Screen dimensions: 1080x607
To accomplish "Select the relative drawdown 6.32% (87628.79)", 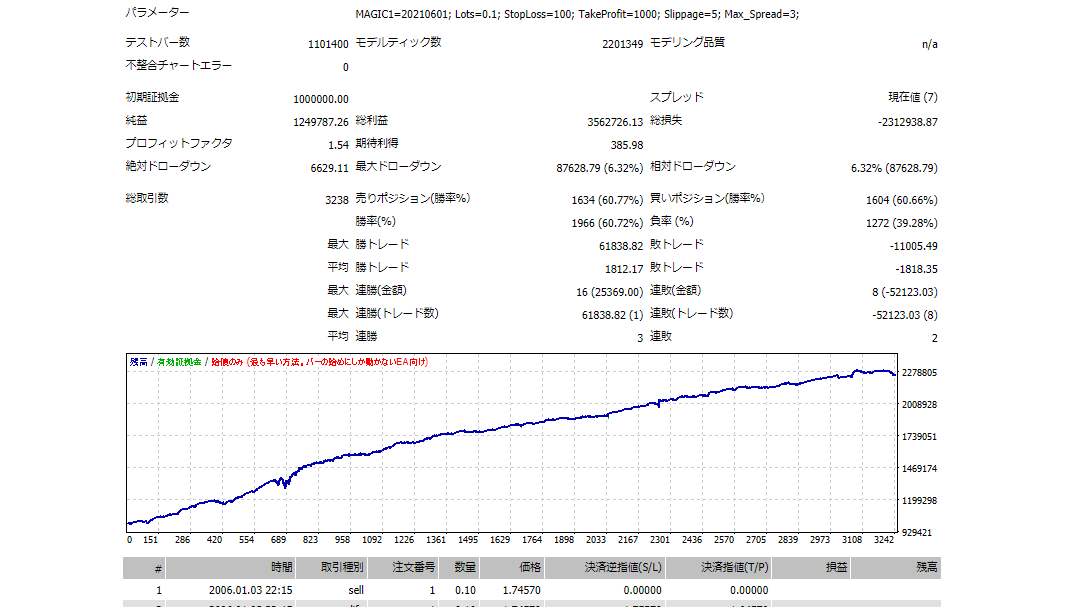I will point(894,168).
